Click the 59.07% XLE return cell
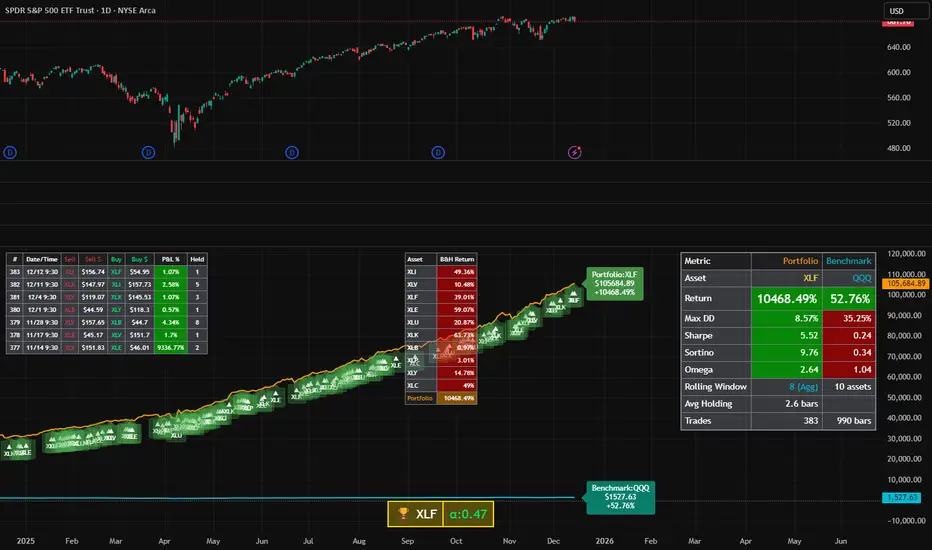This screenshot has width=932, height=550. coord(456,310)
